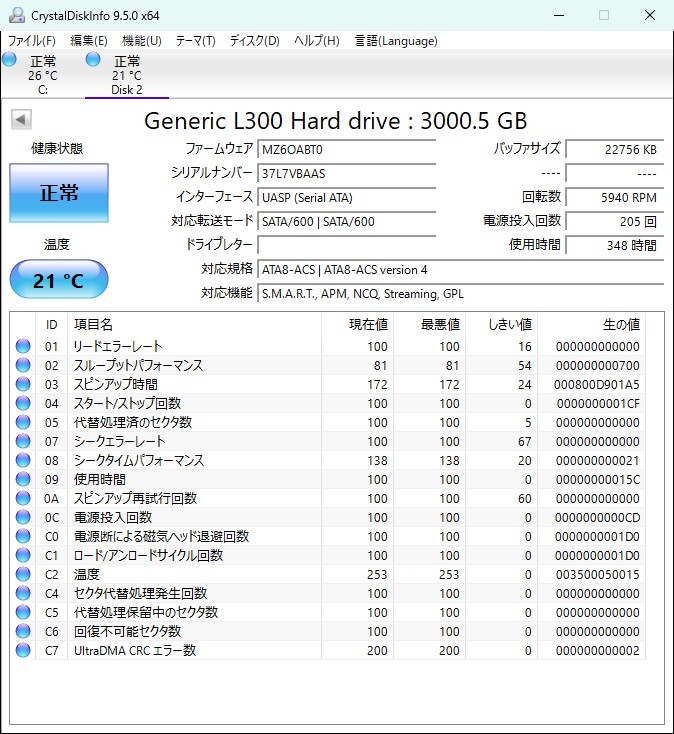Select the シークタイムパフォーマンス attribute name
The height and width of the screenshot is (734, 674).
[x=139, y=461]
